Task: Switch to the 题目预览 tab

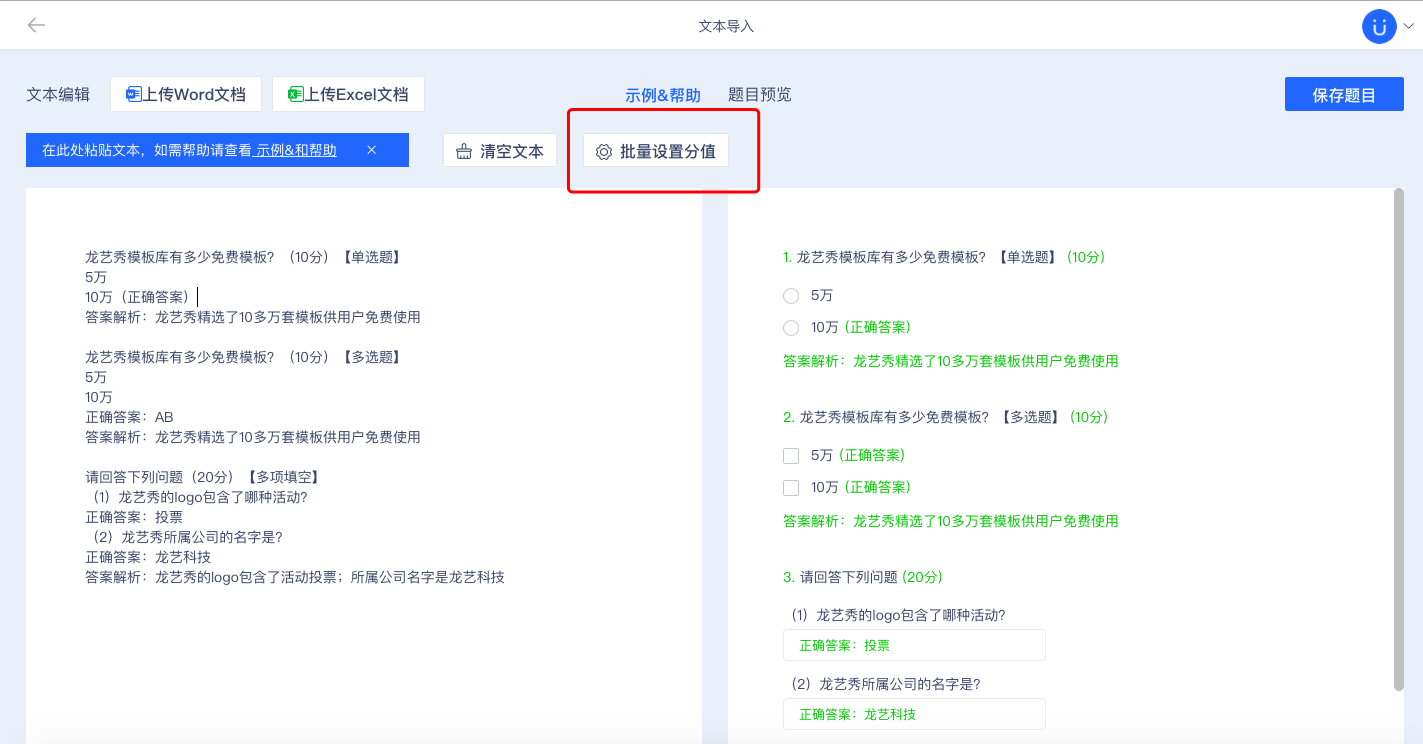Action: [x=760, y=95]
